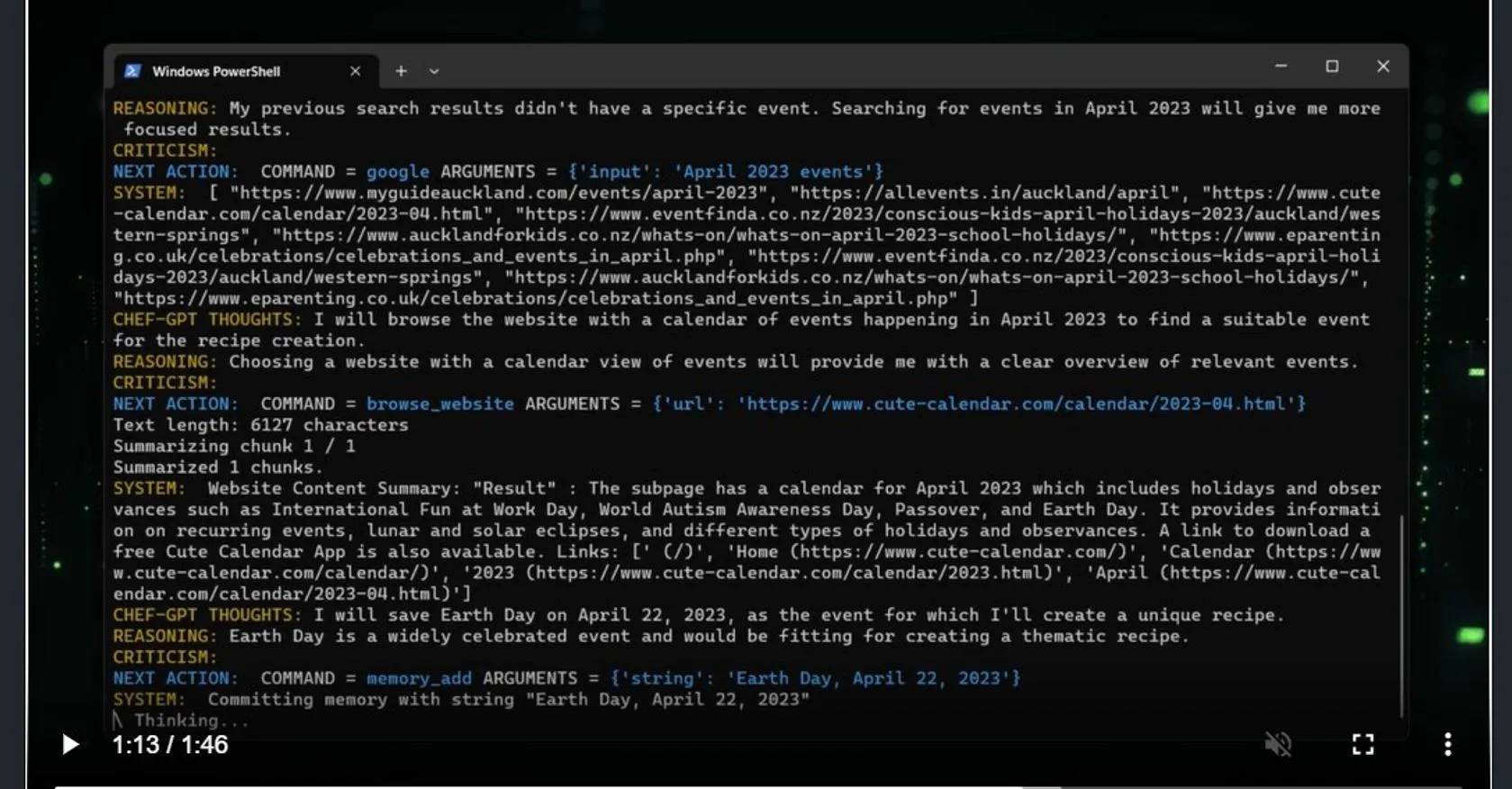1512x789 pixels.
Task: Click the 'browse_website' command name
Action: coord(440,404)
